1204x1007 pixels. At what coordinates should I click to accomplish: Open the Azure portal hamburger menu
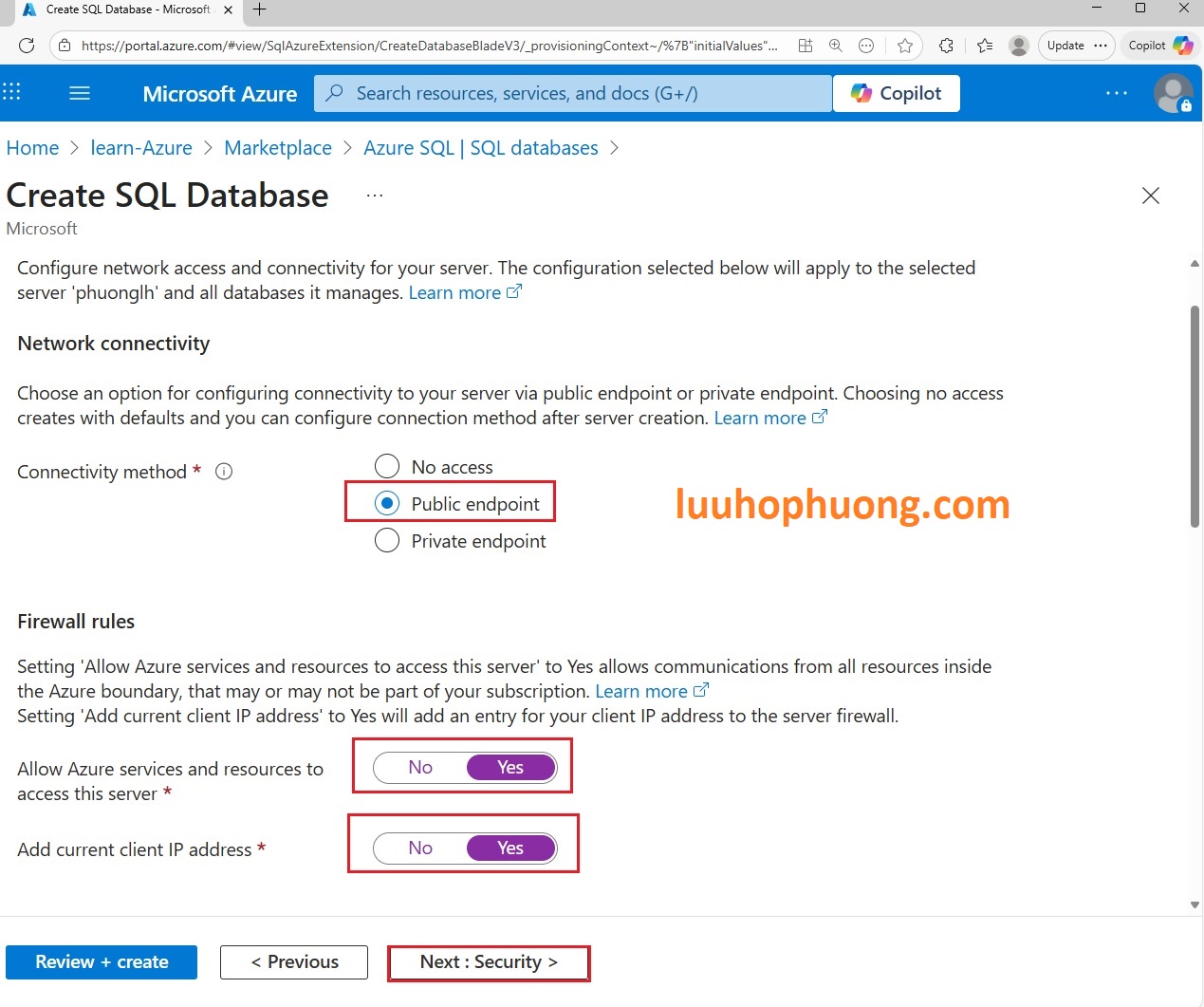click(x=80, y=93)
